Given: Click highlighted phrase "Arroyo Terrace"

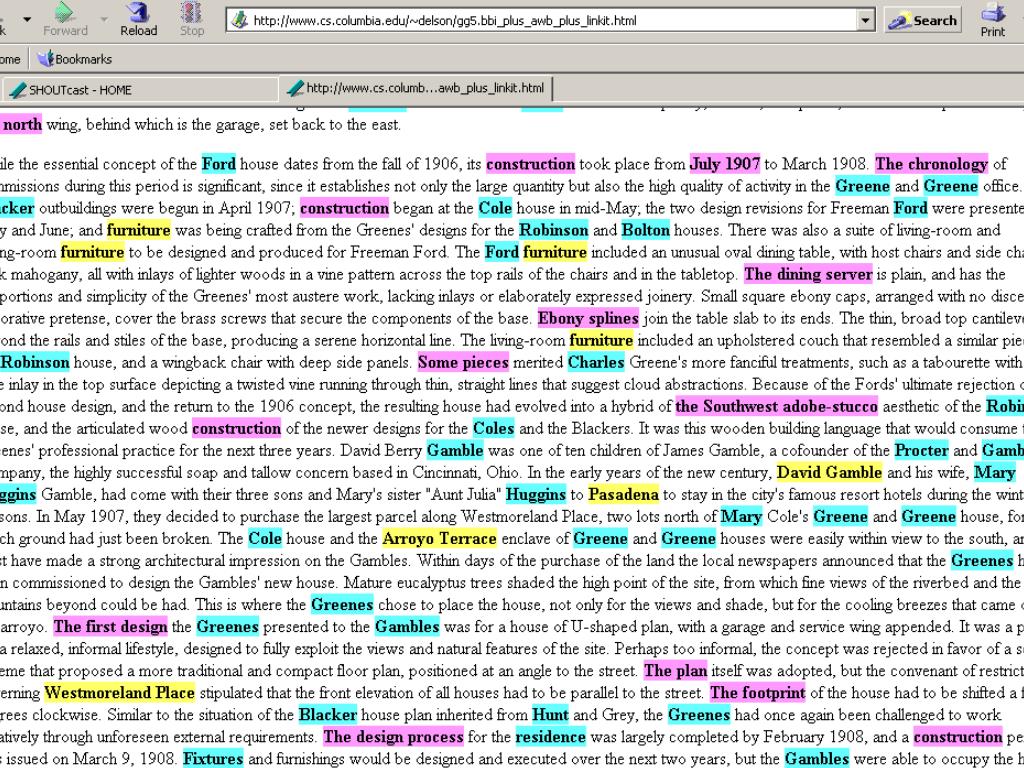Looking at the screenshot, I should click(x=440, y=539).
